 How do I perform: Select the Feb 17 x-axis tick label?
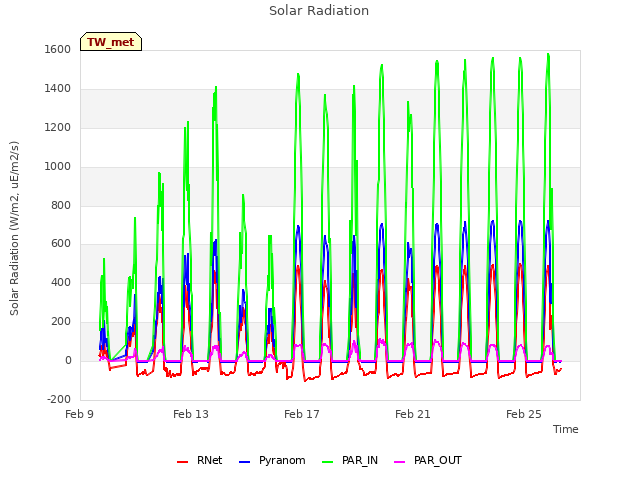[x=302, y=414]
